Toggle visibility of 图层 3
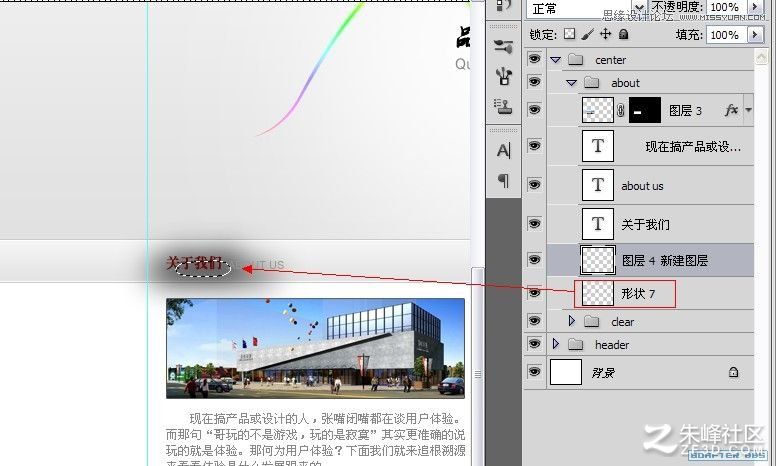Screen dimensions: 776x466 click(534, 109)
